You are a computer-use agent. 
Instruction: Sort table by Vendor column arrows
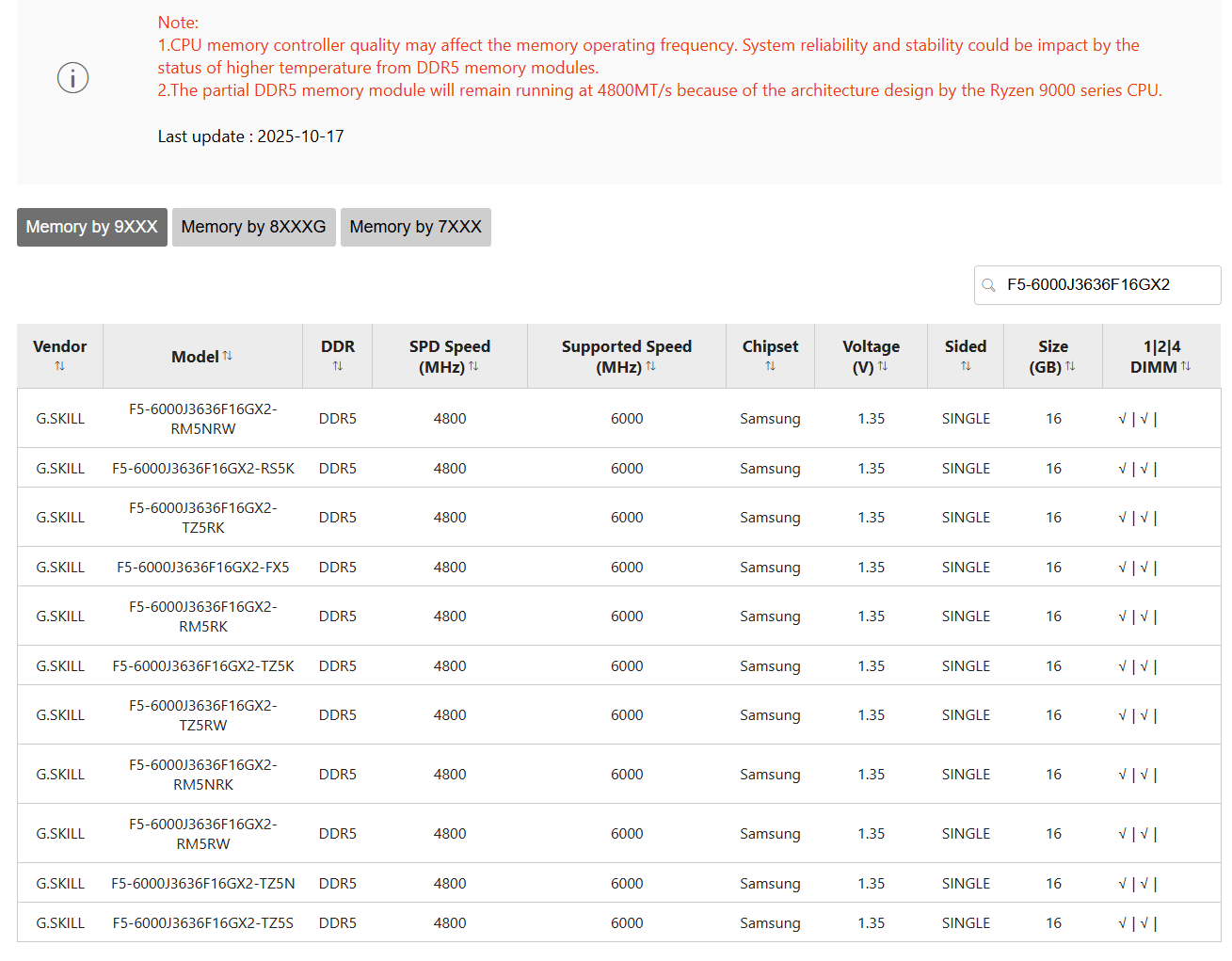coord(59,366)
